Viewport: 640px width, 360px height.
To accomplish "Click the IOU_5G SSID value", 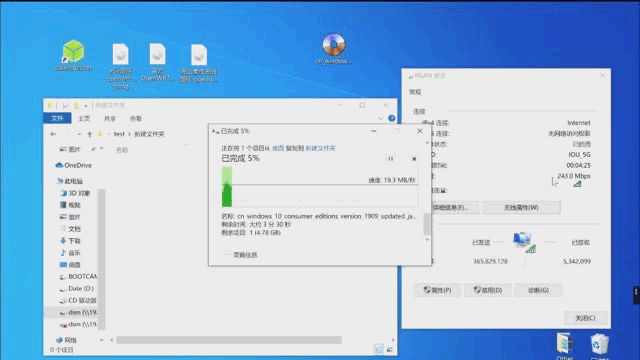I will click(579, 155).
